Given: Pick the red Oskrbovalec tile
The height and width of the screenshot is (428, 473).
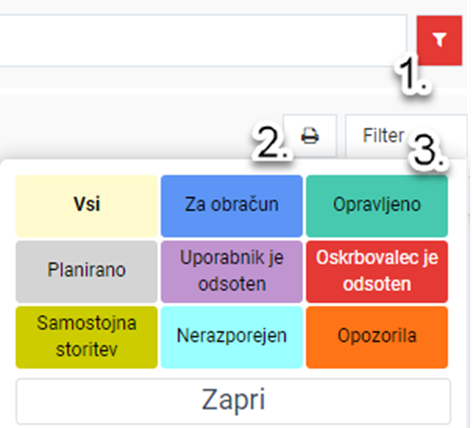Looking at the screenshot, I should tap(377, 271).
